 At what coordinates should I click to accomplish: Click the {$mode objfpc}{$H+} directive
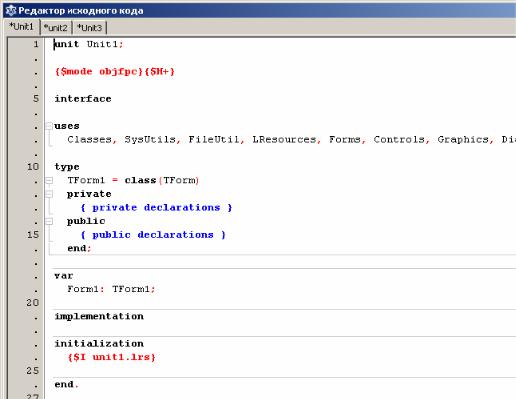pyautogui.click(x=115, y=71)
